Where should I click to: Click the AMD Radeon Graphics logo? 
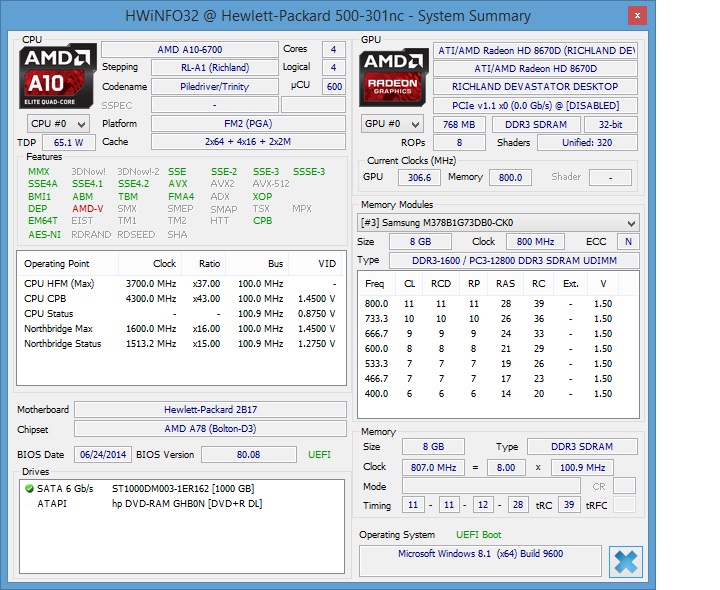point(393,77)
